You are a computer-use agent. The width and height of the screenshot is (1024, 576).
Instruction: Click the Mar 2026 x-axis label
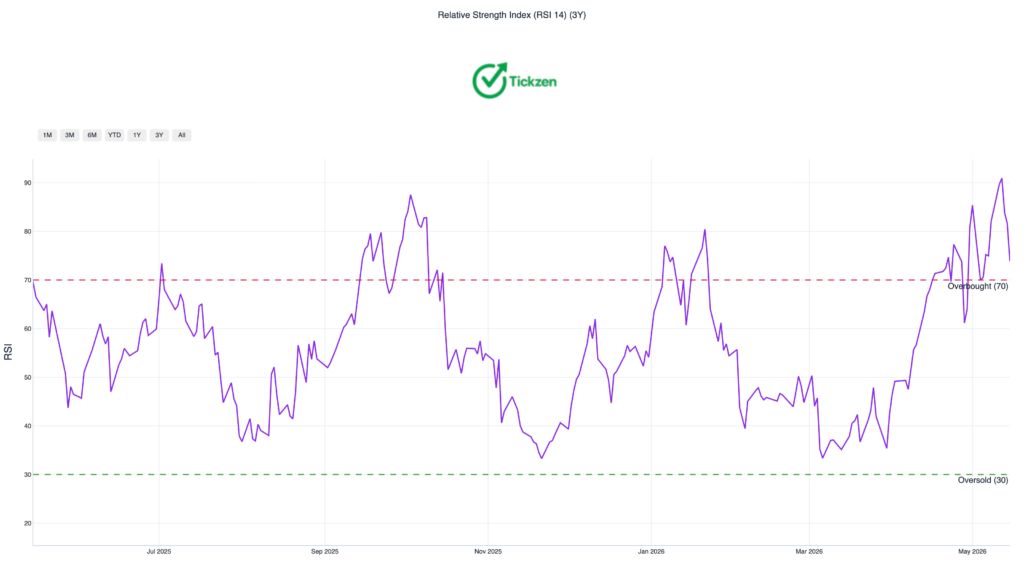tap(809, 552)
